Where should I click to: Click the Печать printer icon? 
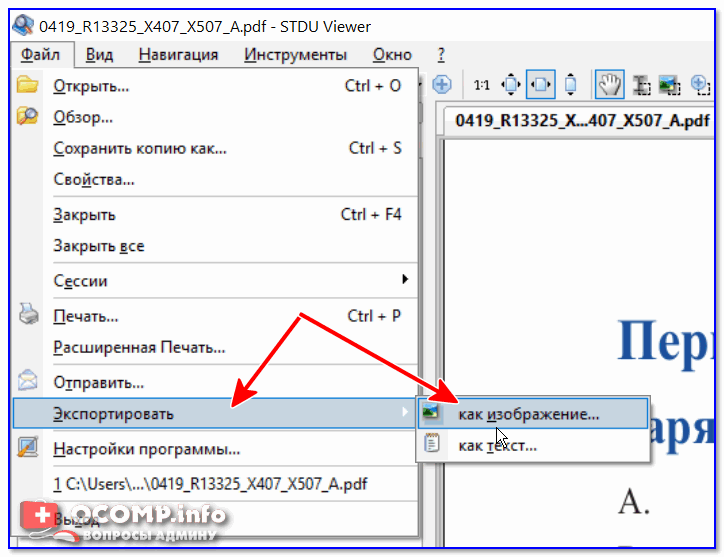coord(28,316)
